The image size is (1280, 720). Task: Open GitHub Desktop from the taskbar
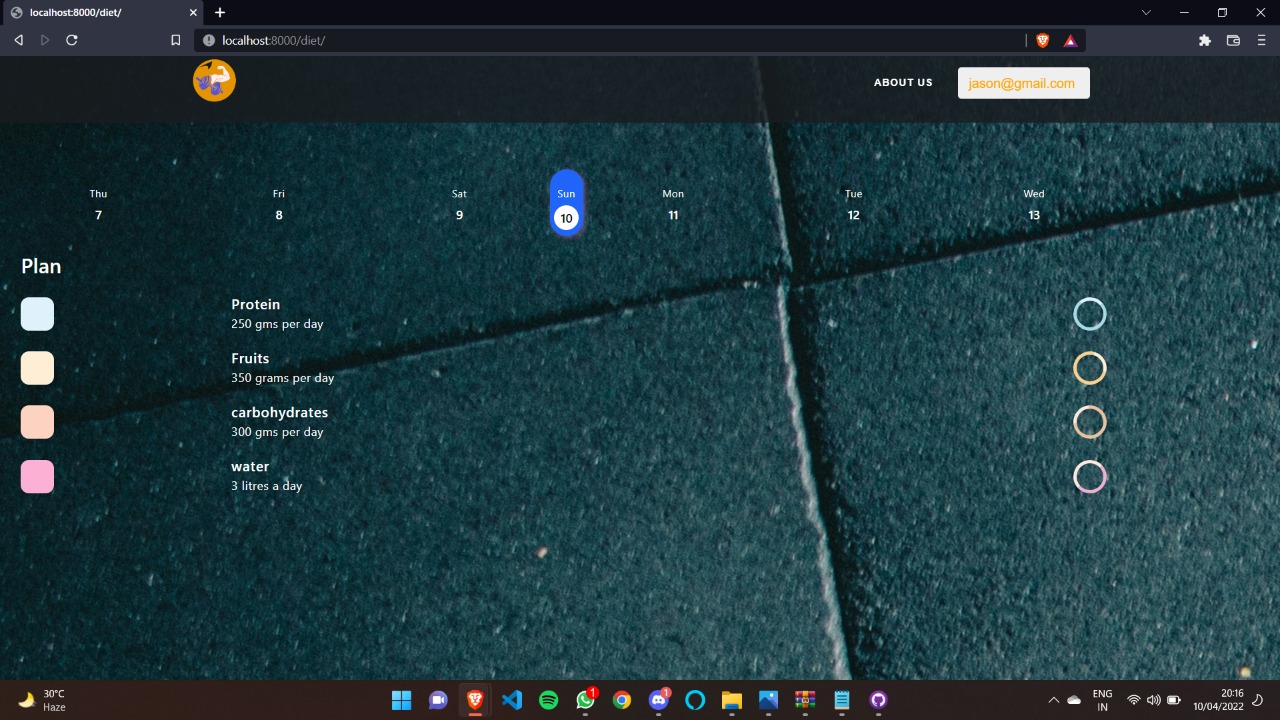(878, 700)
